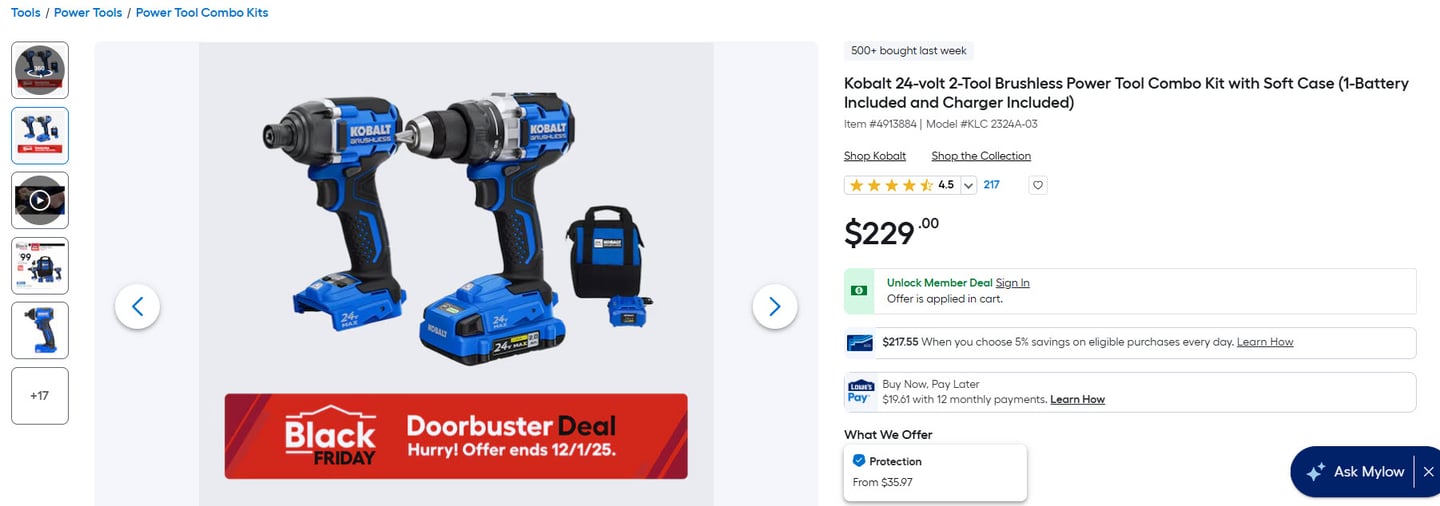Open the Shop the Collection link
This screenshot has height=506, width=1440.
(x=981, y=156)
